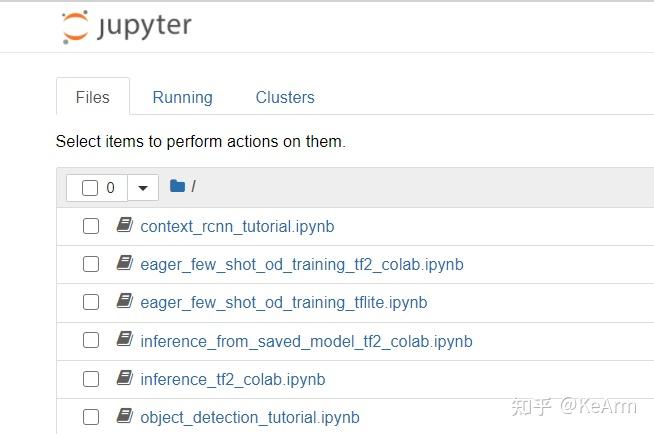Screen dimensions: 654x434
Task: Click notebook icon beside inference_tf2_colab.ipynb
Action: (x=124, y=378)
